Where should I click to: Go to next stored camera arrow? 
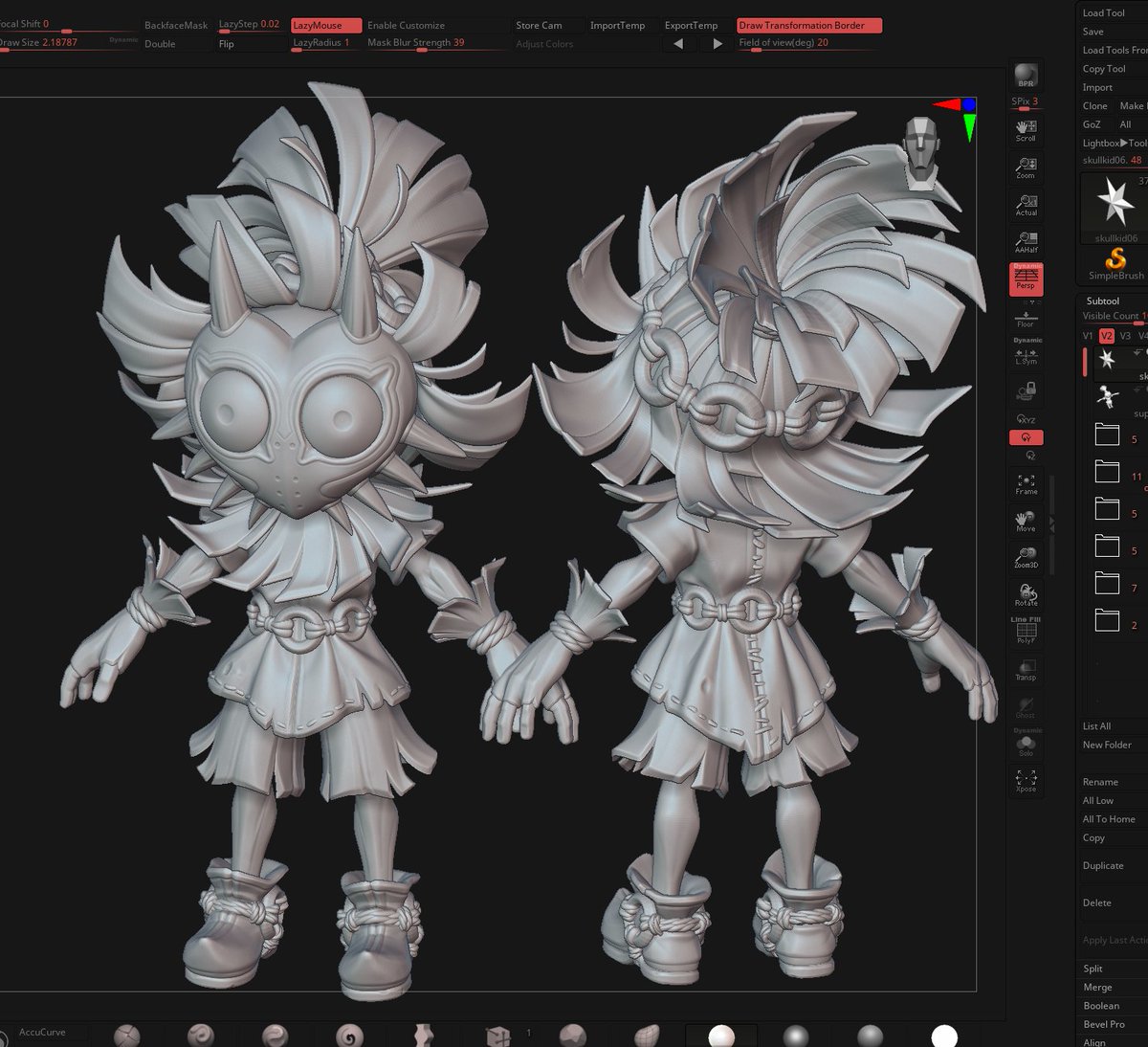tap(717, 44)
